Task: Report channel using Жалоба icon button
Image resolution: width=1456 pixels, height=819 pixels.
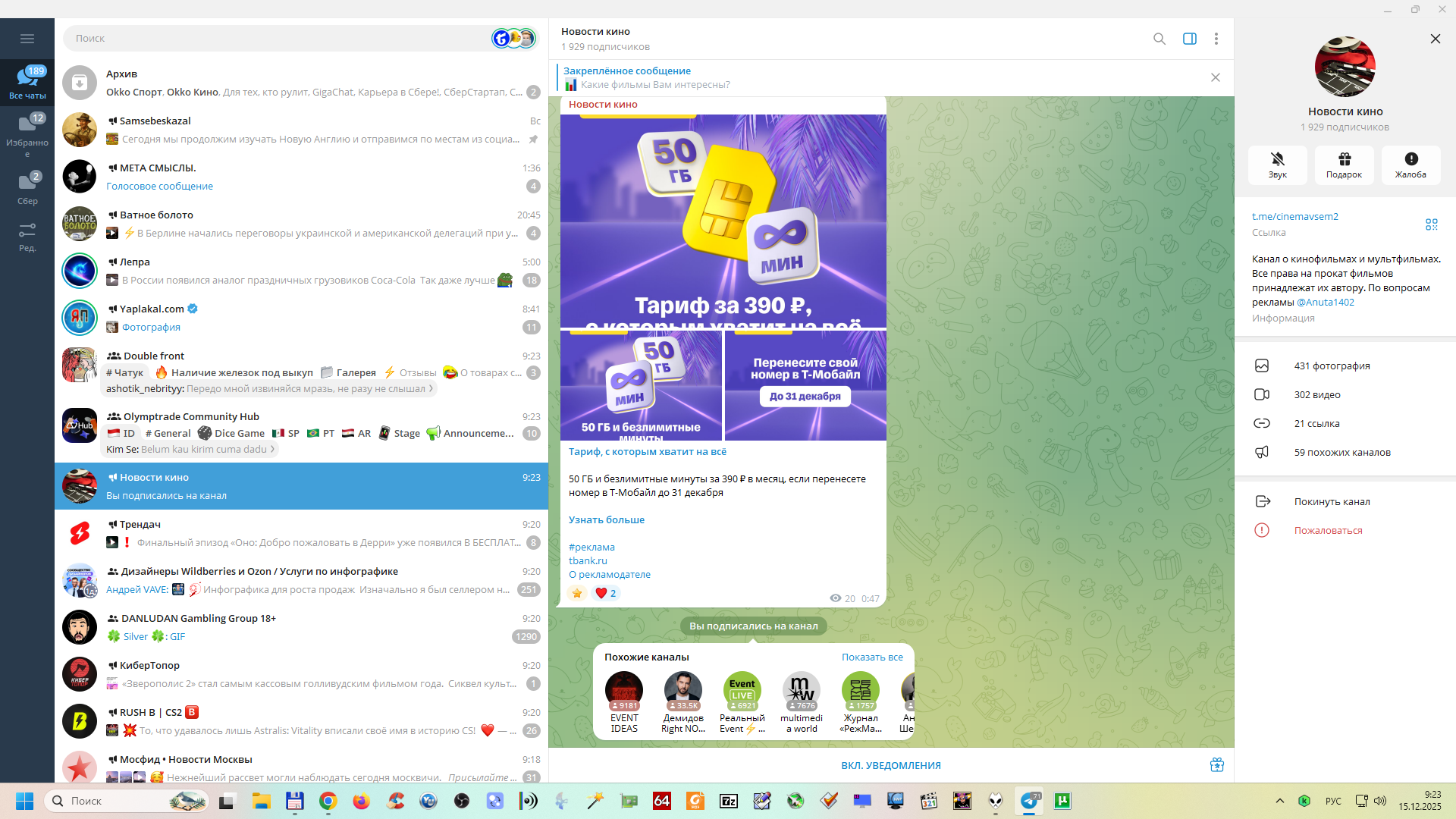Action: coord(1410,165)
